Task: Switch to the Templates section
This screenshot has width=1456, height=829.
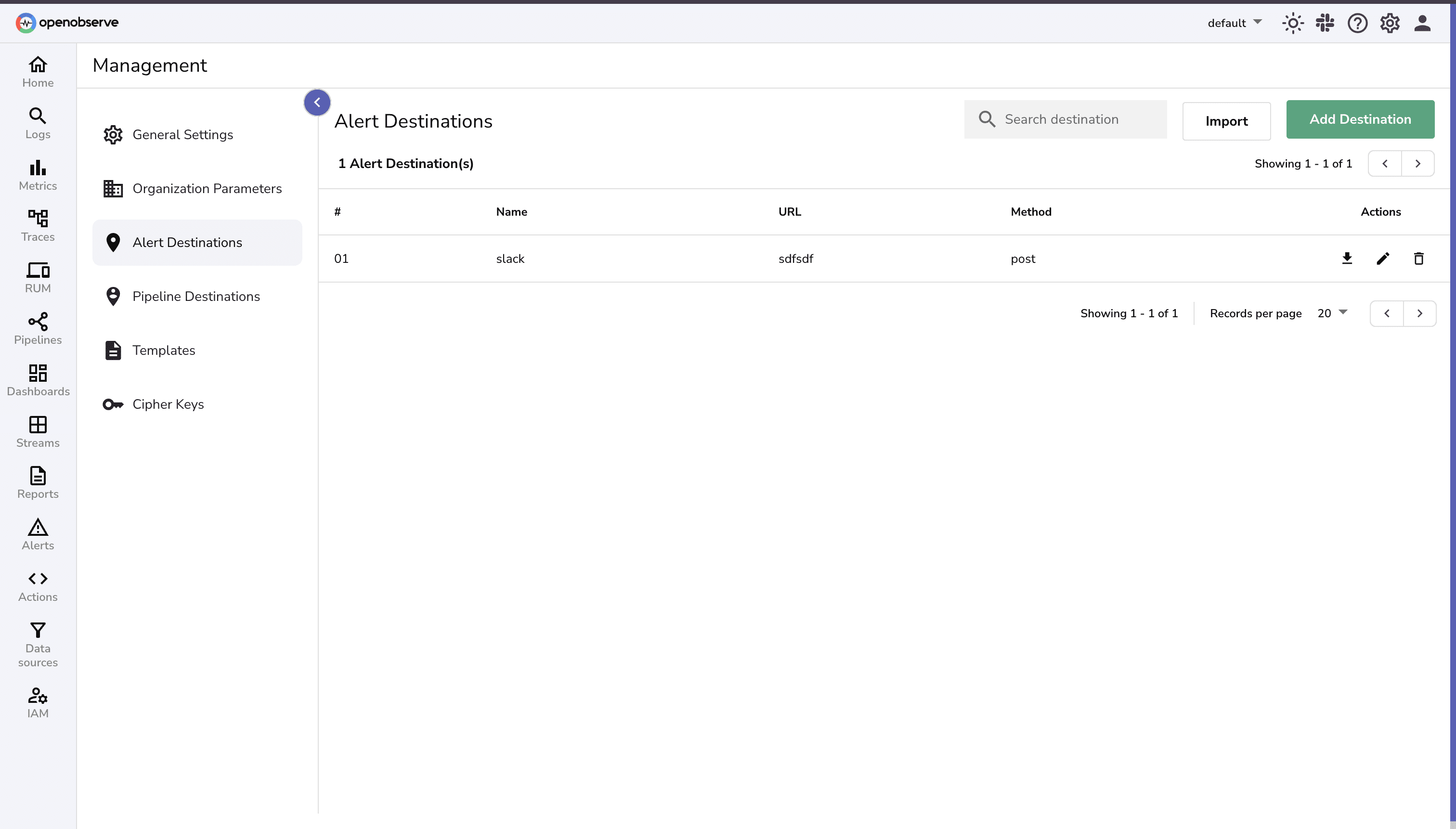Action: click(x=164, y=350)
